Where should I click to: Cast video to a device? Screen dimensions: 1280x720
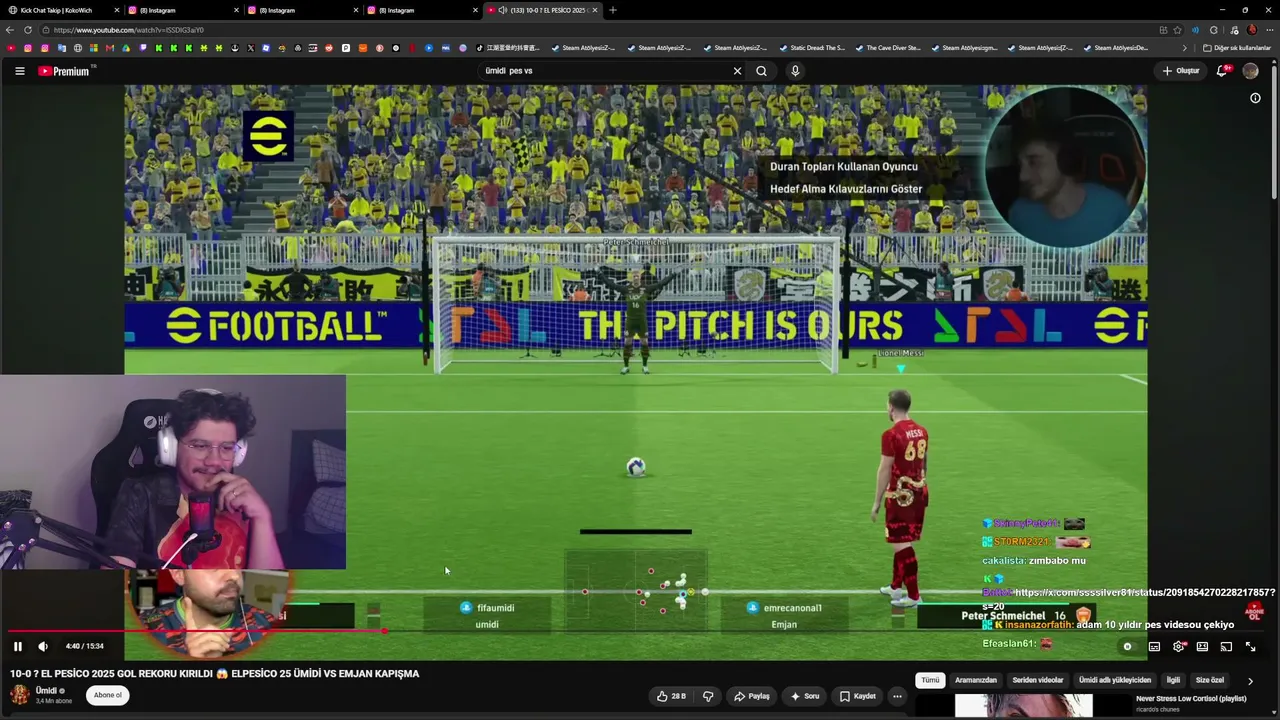point(1226,646)
